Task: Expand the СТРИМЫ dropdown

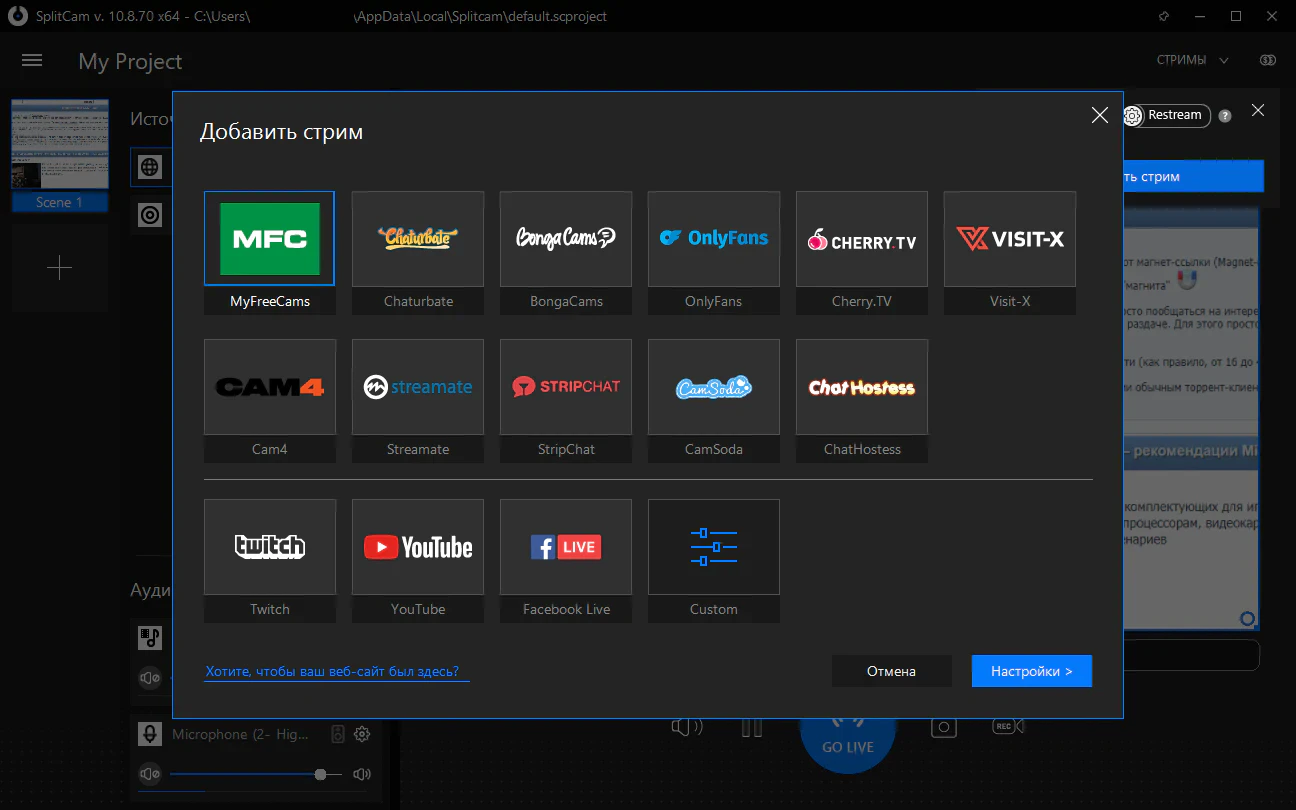Action: coord(1193,60)
